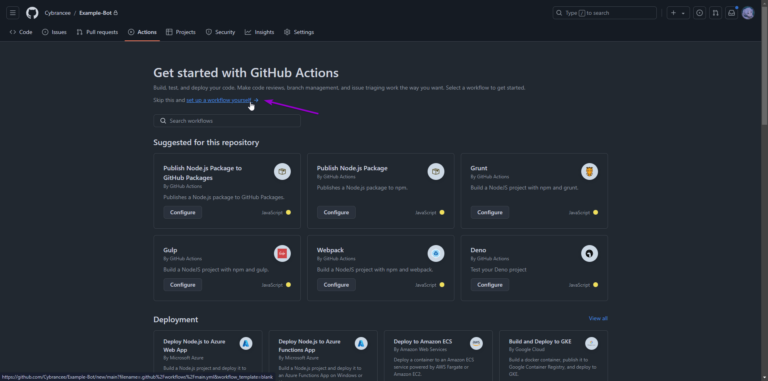Focus the Search workflows field
768x381 pixels.
(x=227, y=121)
